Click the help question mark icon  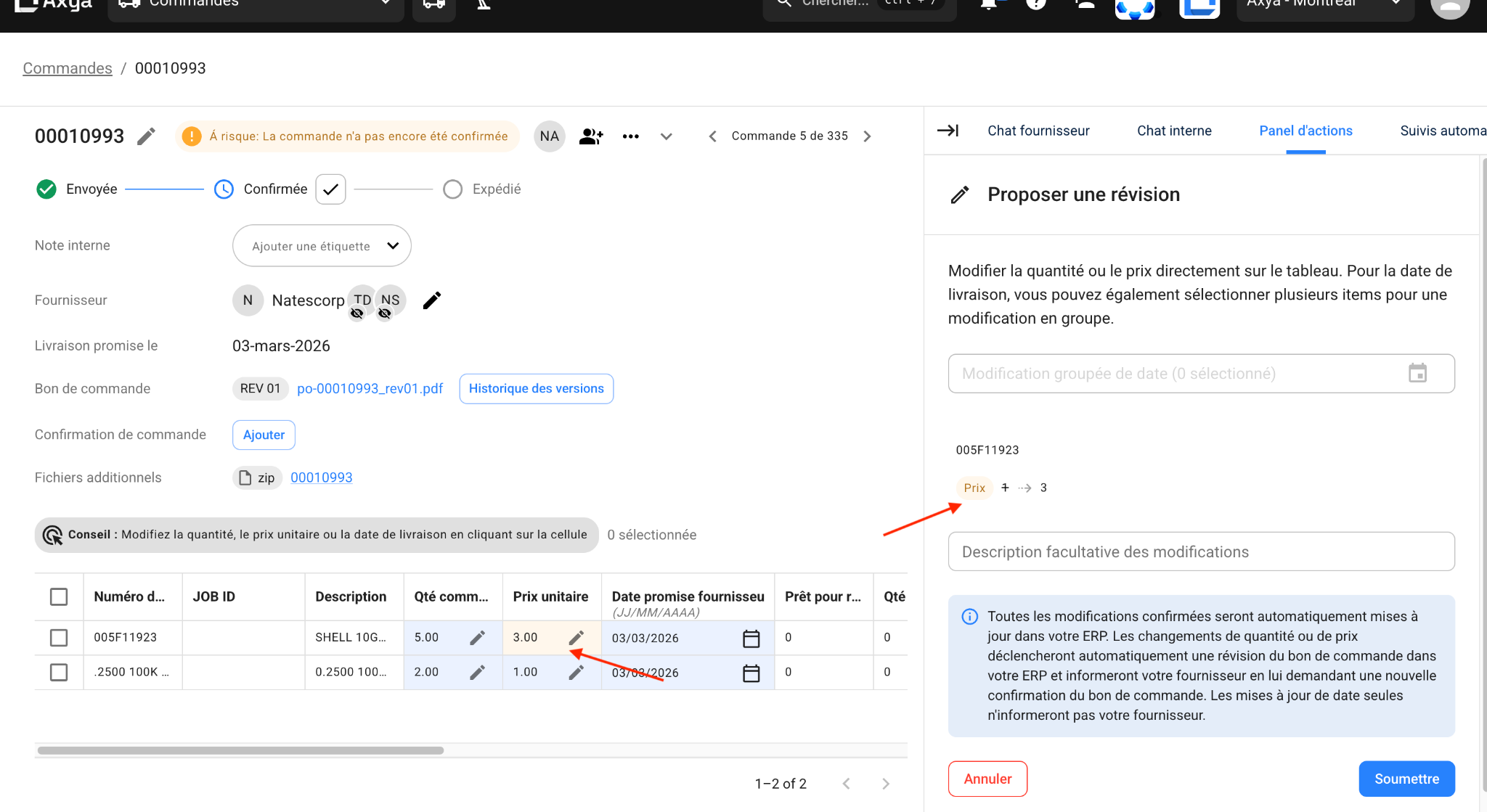1036,6
